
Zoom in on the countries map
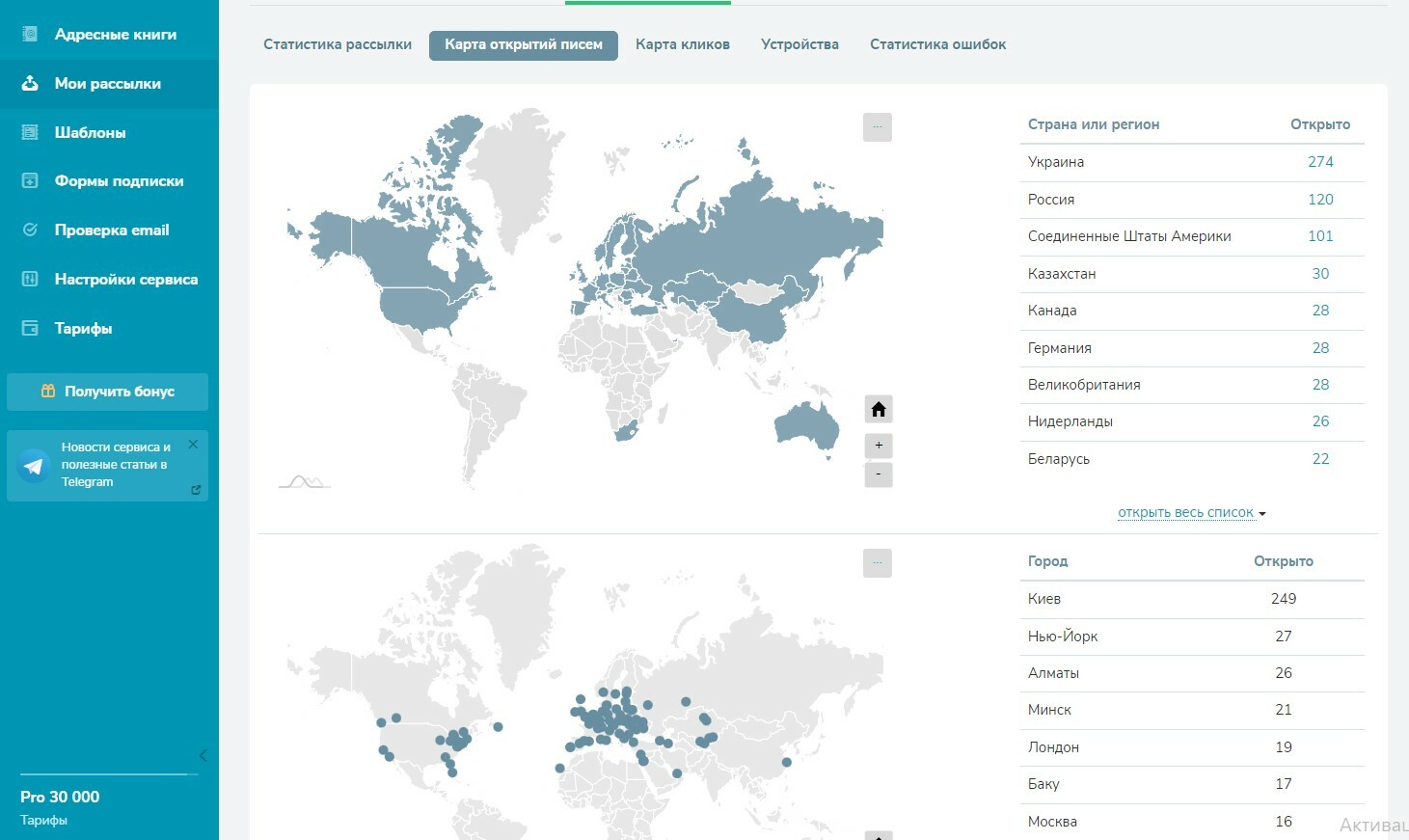click(x=878, y=446)
